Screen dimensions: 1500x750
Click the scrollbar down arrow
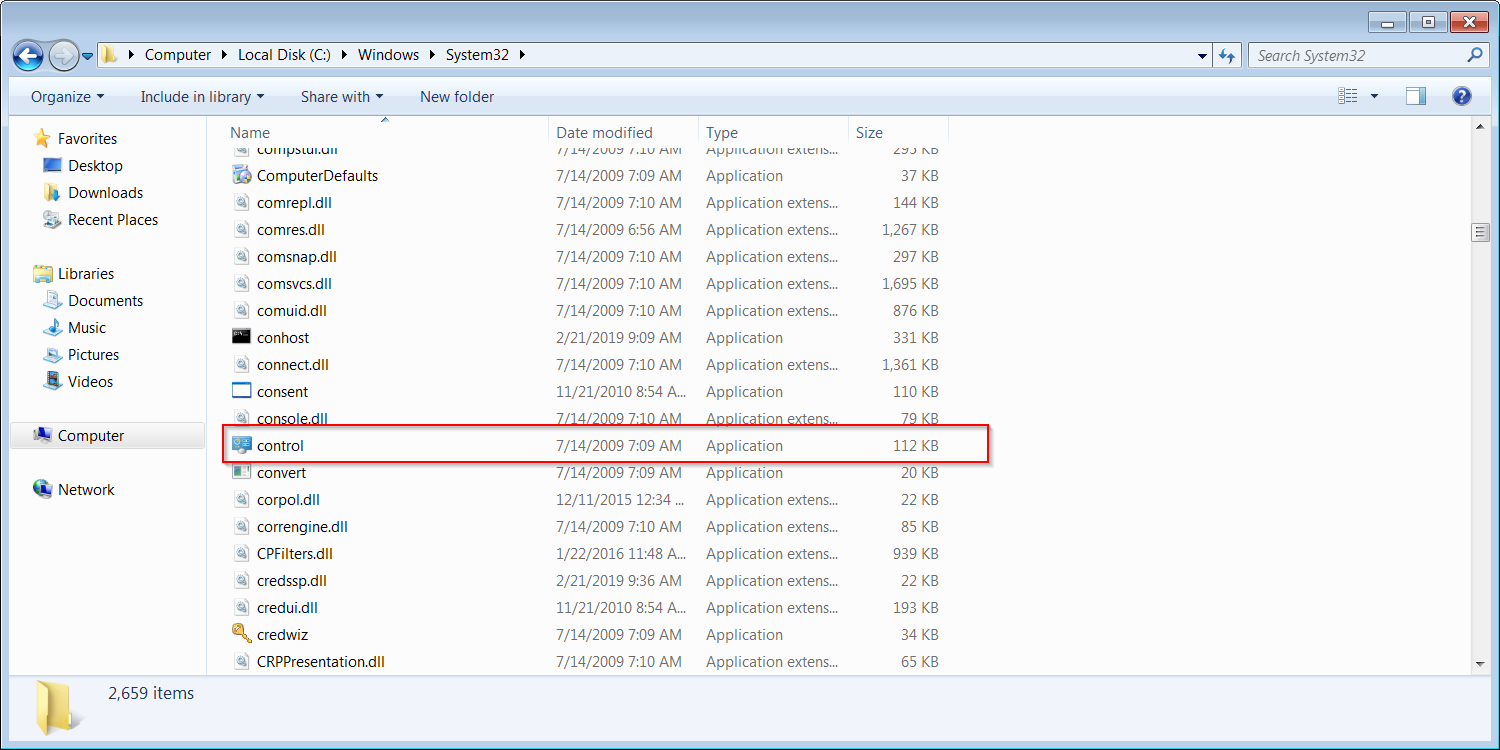click(1480, 663)
